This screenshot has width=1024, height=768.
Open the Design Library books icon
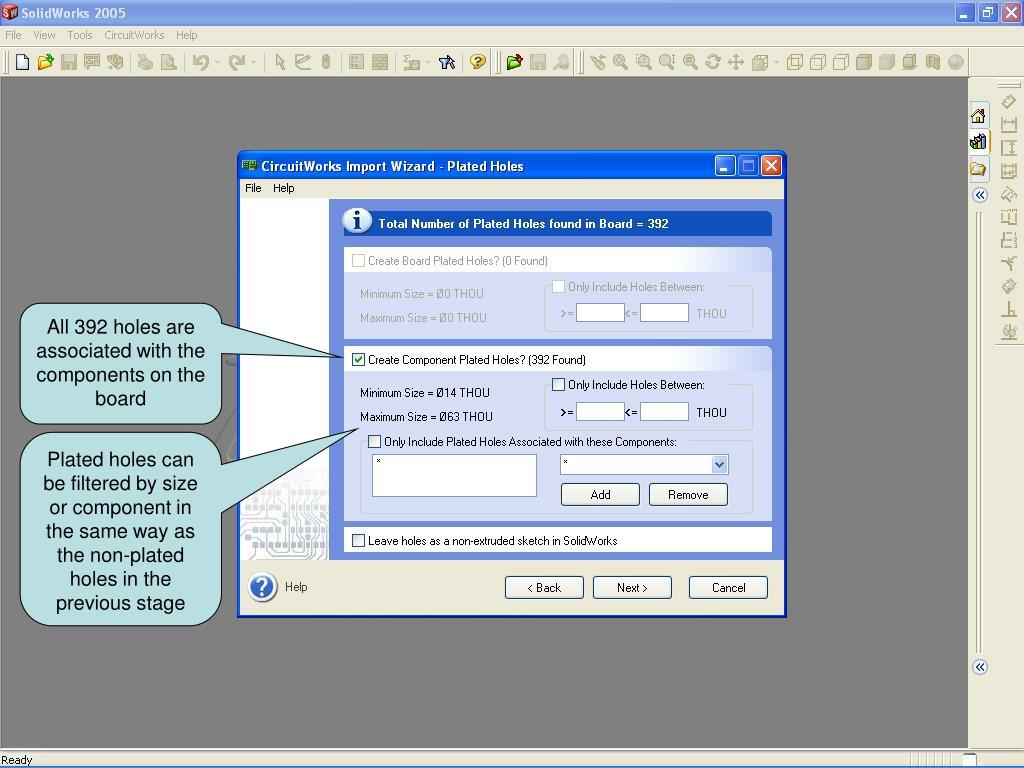[978, 141]
